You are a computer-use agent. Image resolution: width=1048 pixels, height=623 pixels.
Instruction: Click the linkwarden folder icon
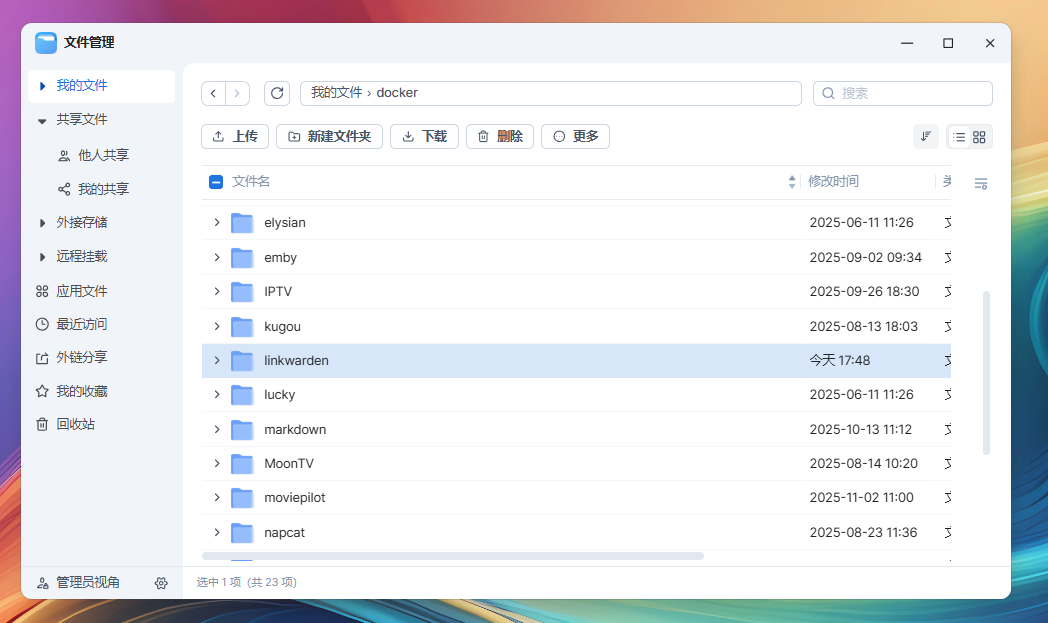pyautogui.click(x=242, y=360)
